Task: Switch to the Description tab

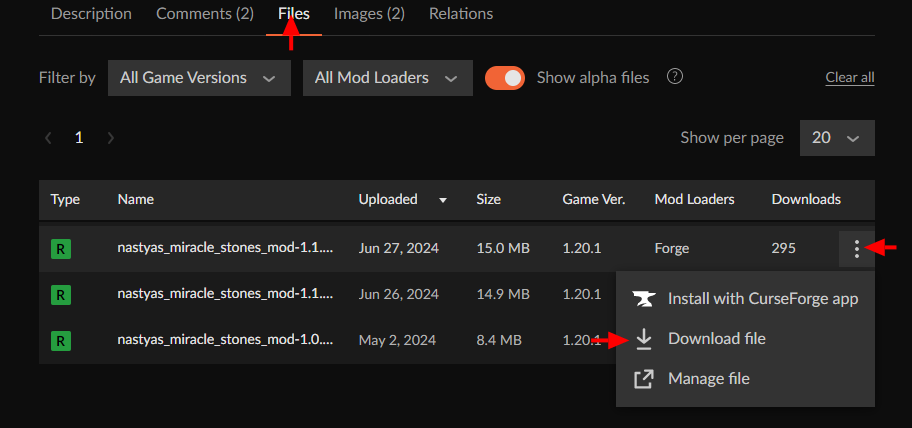Action: tap(91, 14)
